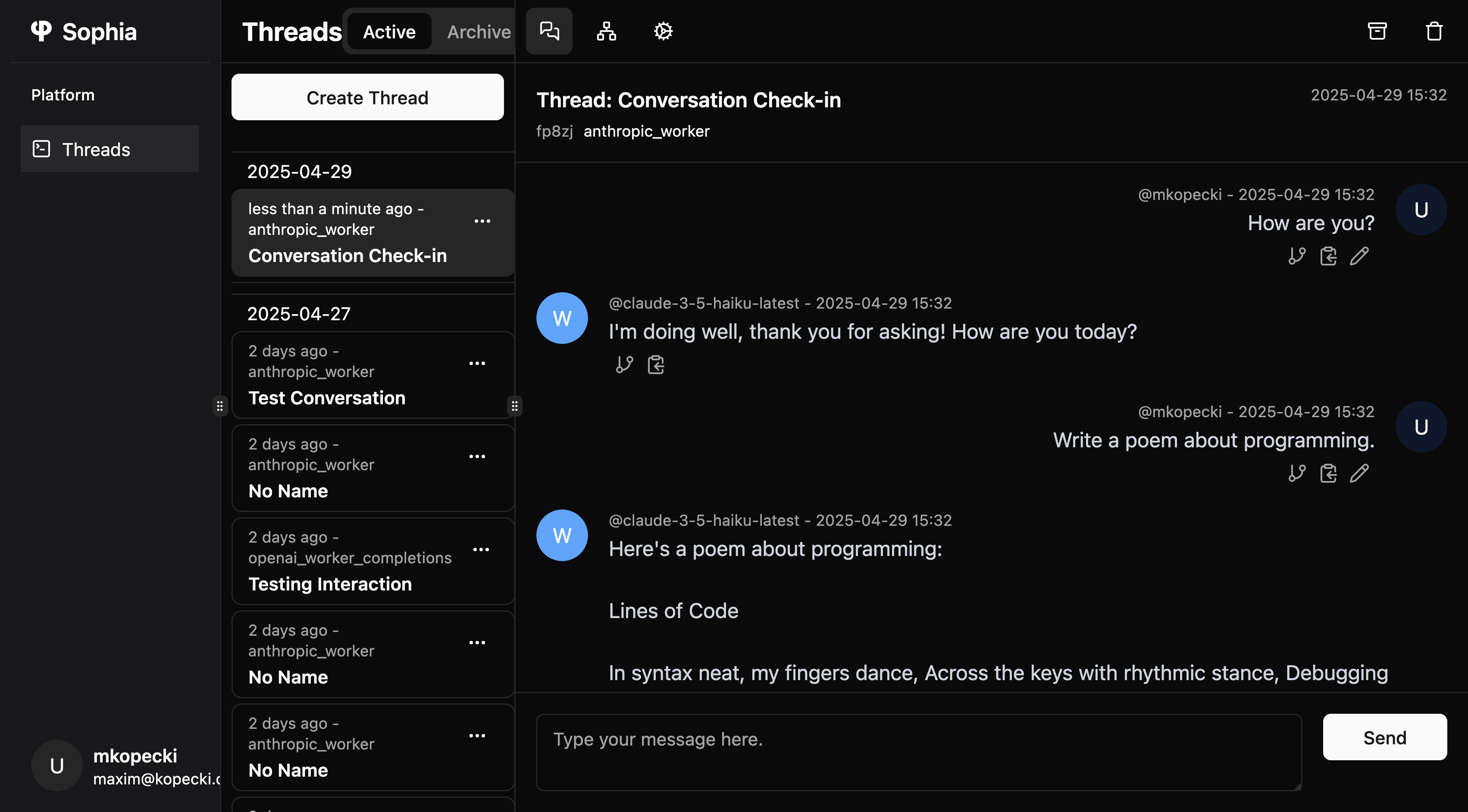
Task: Click the mkopecki user avatar in sidebar
Action: click(56, 765)
